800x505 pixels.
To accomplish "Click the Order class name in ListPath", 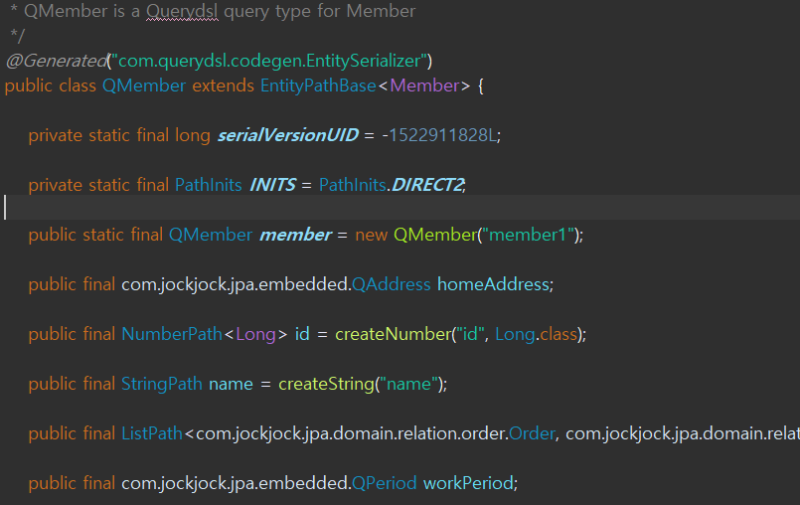I will coord(532,434).
